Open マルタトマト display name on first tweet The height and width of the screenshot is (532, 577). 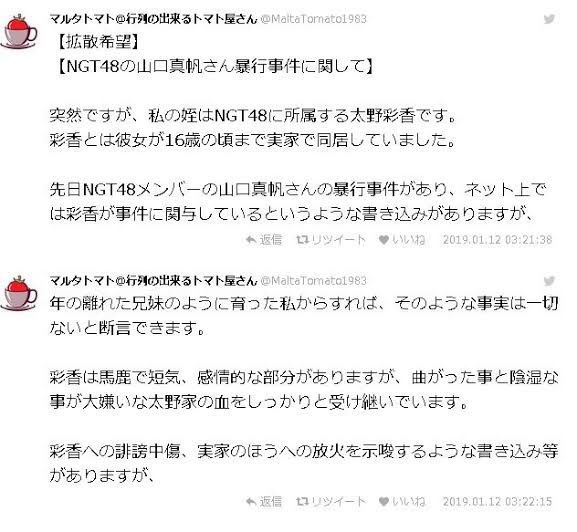pyautogui.click(x=153, y=19)
